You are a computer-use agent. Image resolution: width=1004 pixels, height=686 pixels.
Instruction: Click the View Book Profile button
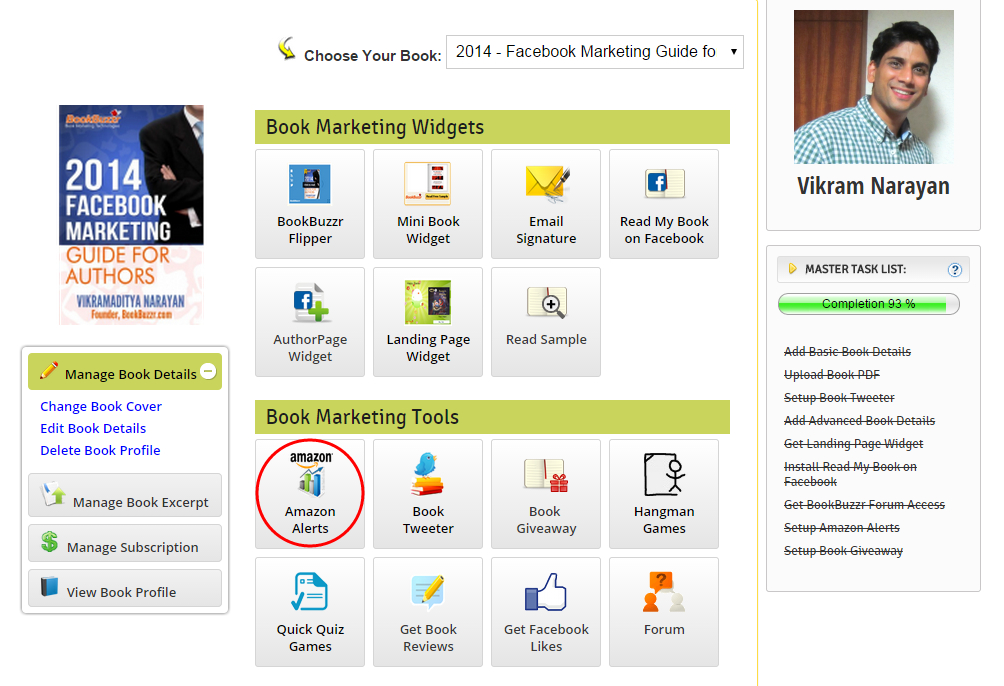point(125,588)
